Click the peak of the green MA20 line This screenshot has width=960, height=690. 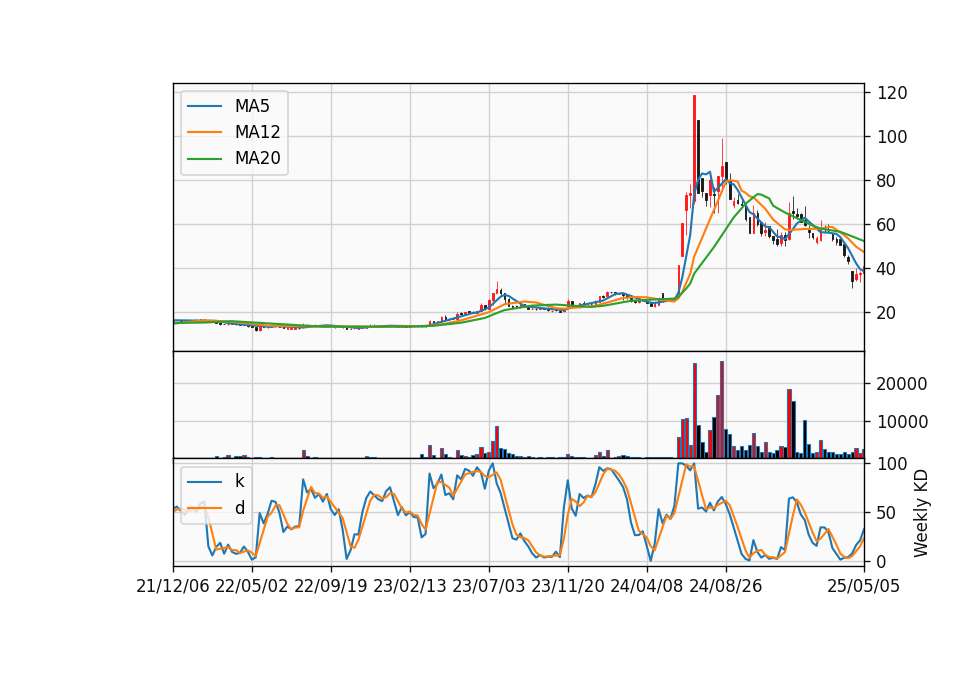tap(759, 194)
